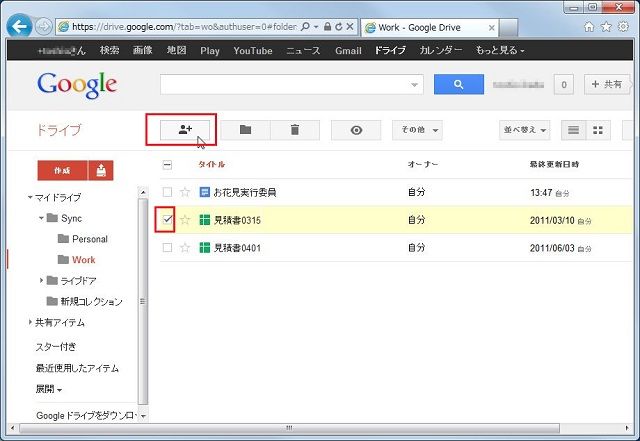Click the browser back arrow button

click(x=19, y=27)
